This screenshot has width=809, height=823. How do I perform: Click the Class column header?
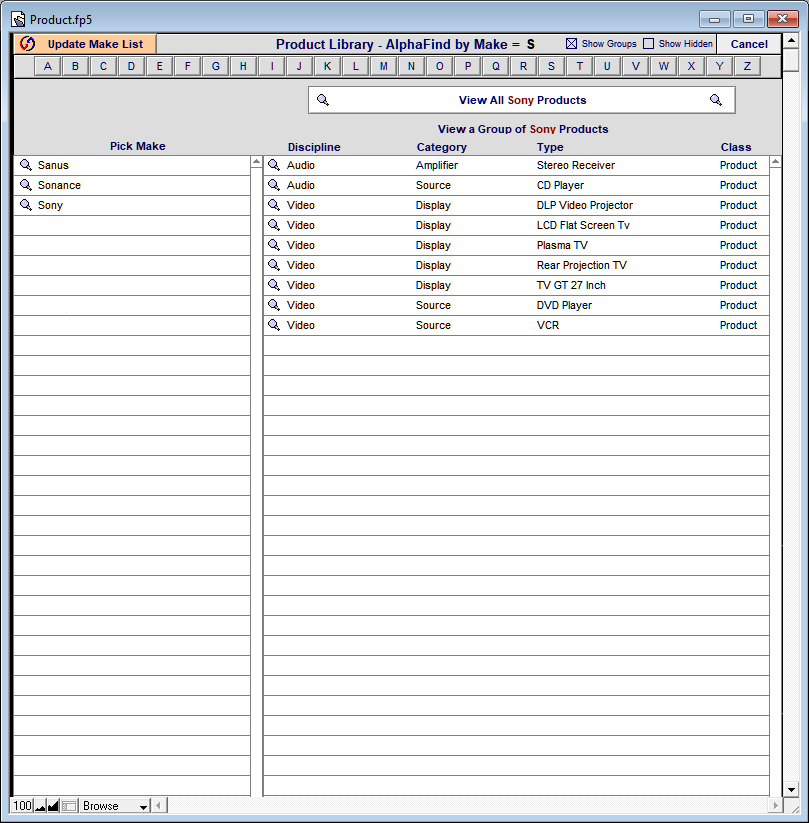[736, 147]
